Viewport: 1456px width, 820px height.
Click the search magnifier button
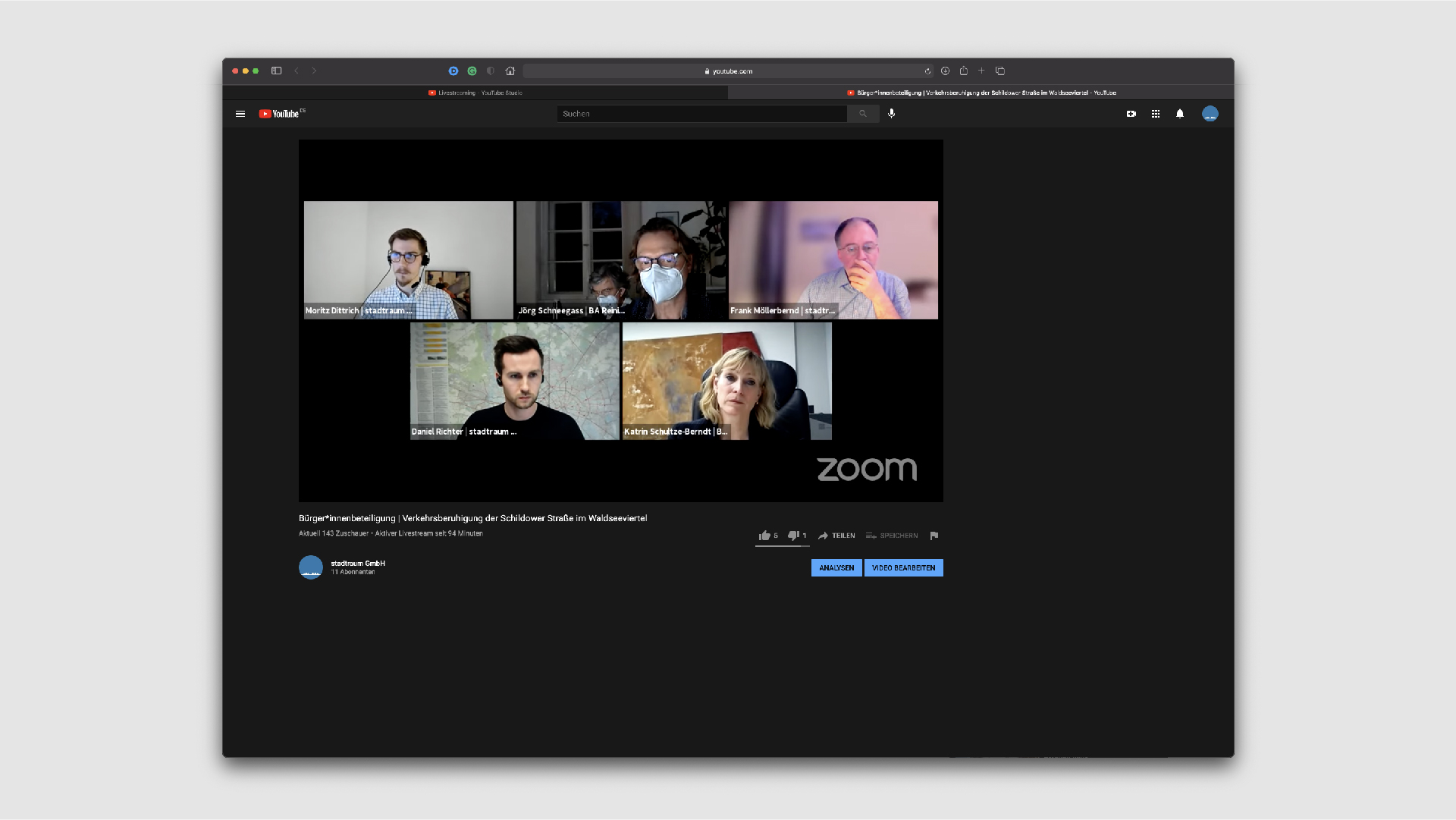[x=863, y=114]
